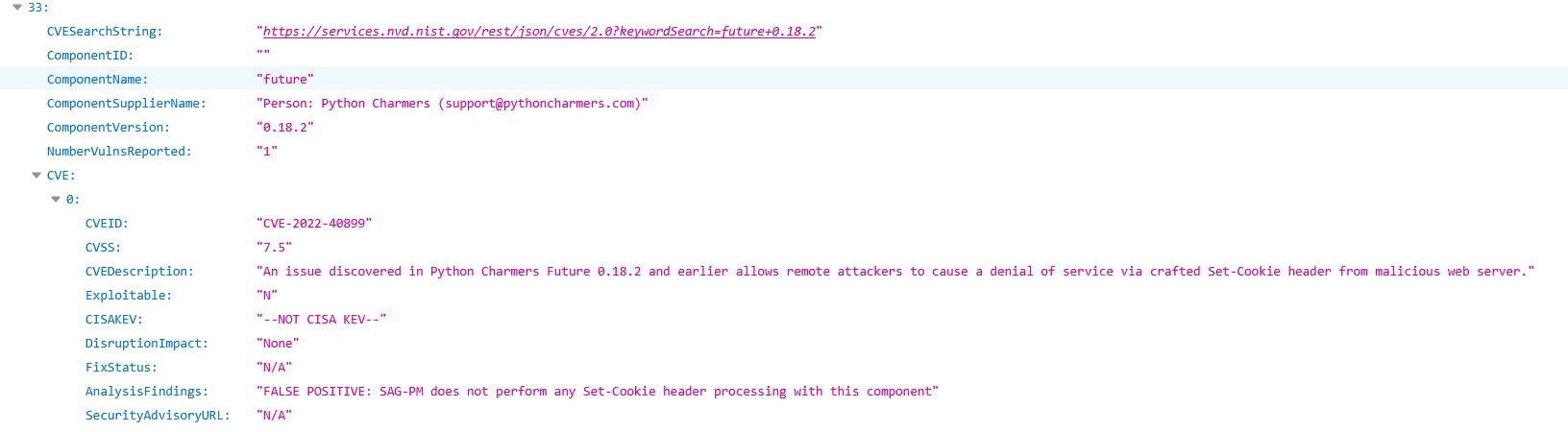Image resolution: width=1568 pixels, height=432 pixels.
Task: Select the DisruptionImpact key
Action: pos(147,344)
